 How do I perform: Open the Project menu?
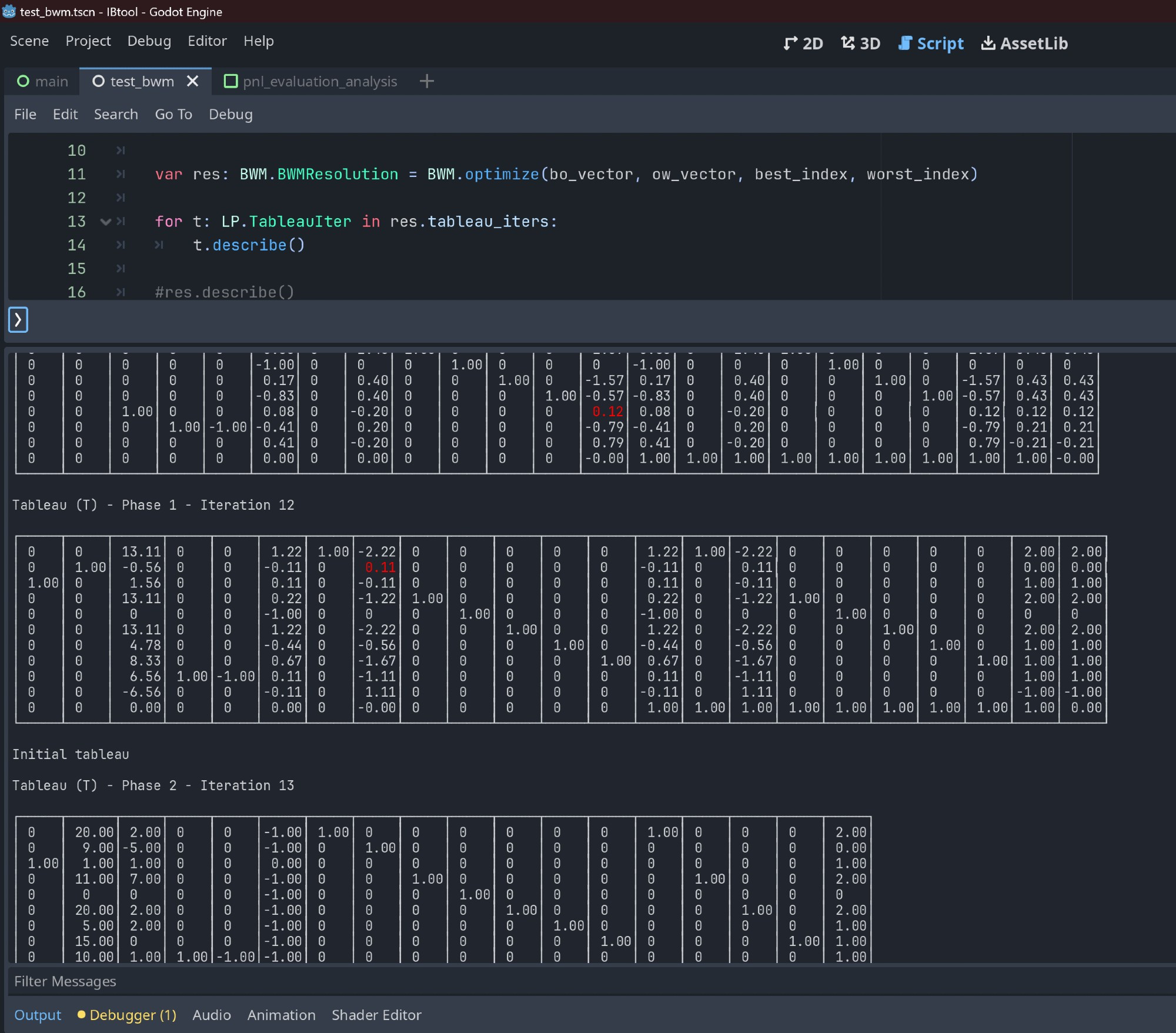coord(88,41)
